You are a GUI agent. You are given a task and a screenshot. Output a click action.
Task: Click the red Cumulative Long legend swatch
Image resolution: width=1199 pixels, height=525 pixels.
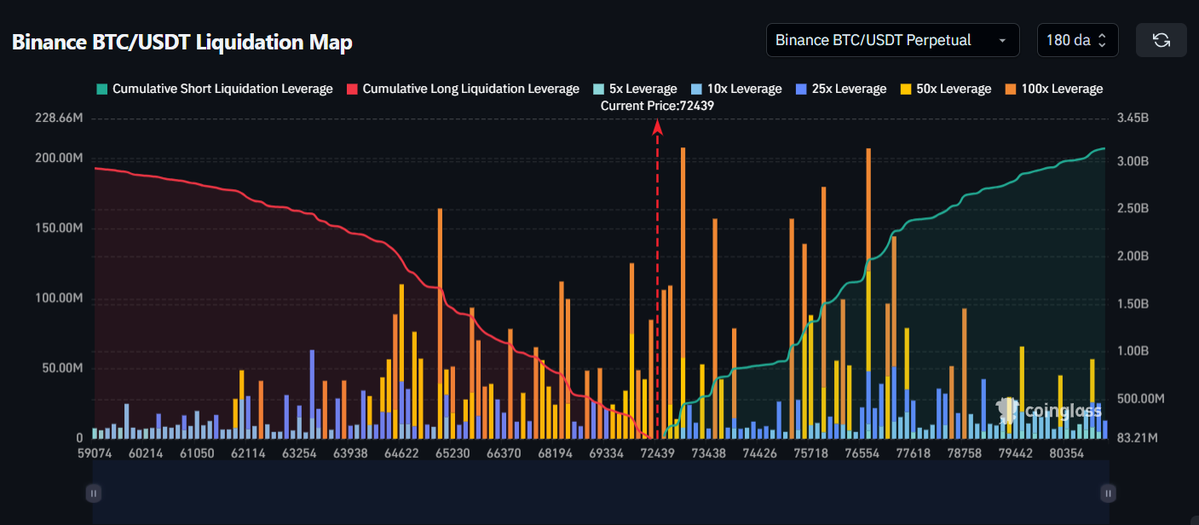[x=351, y=89]
